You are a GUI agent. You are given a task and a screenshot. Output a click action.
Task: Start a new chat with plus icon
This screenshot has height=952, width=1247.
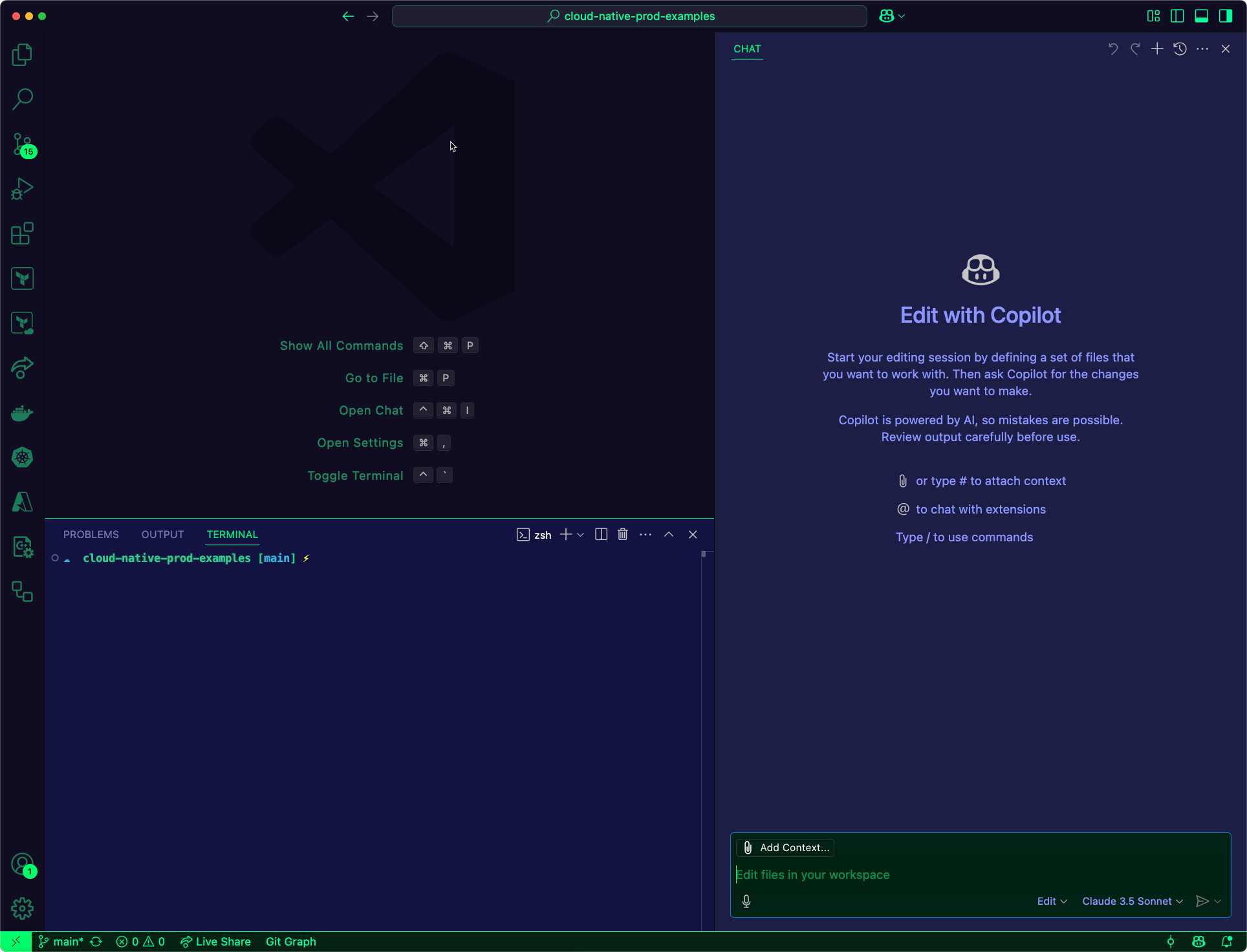pos(1157,49)
